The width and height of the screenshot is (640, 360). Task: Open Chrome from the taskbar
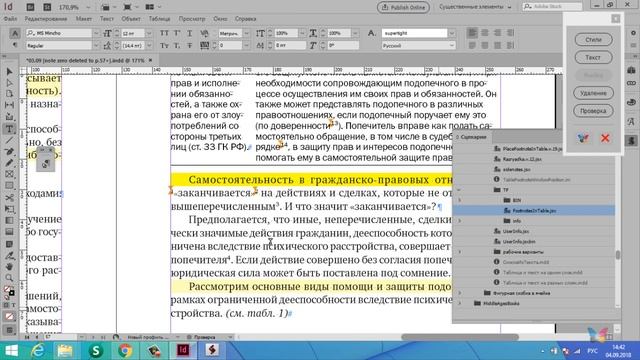click(x=125, y=351)
